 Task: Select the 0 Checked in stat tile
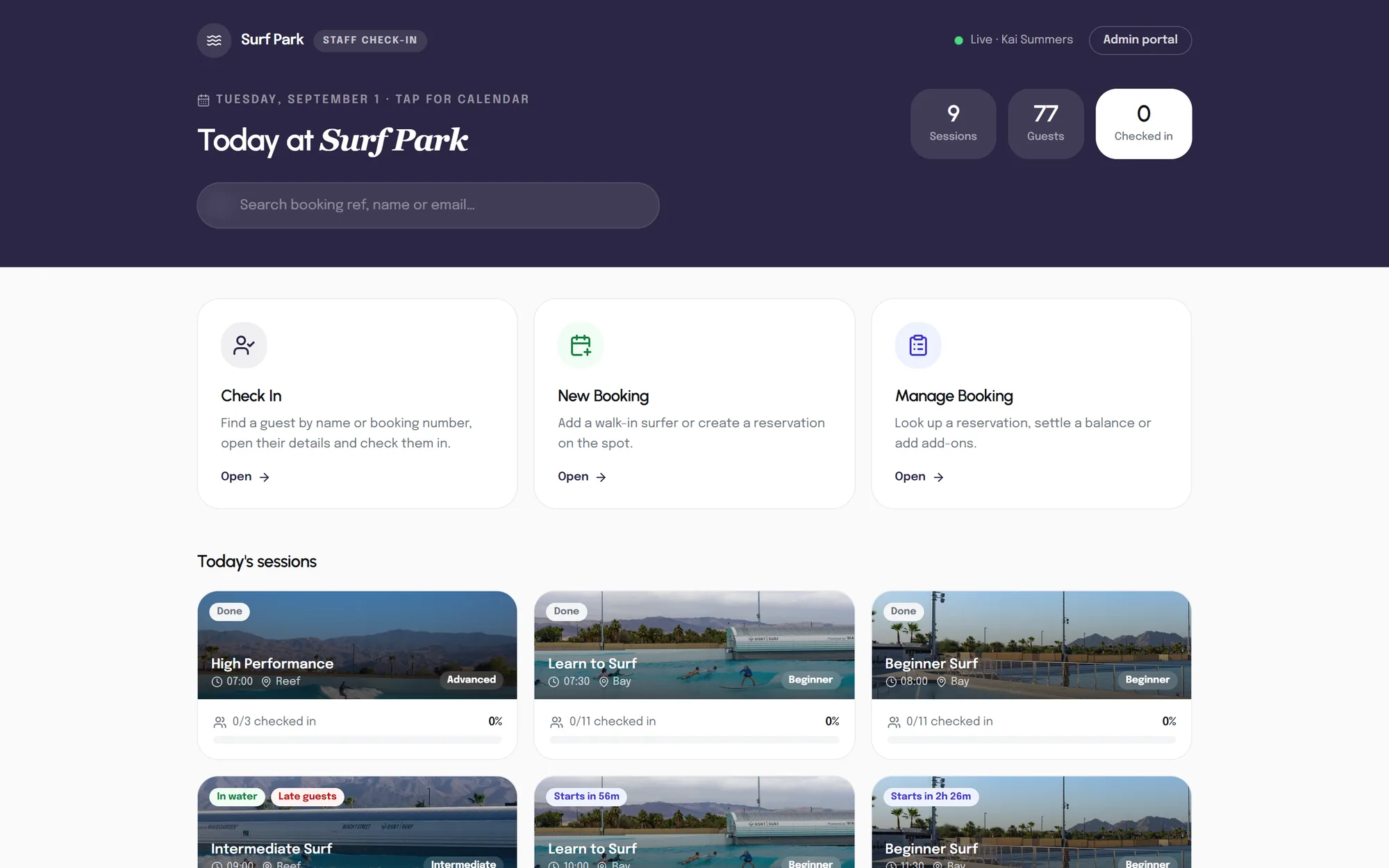click(1143, 124)
